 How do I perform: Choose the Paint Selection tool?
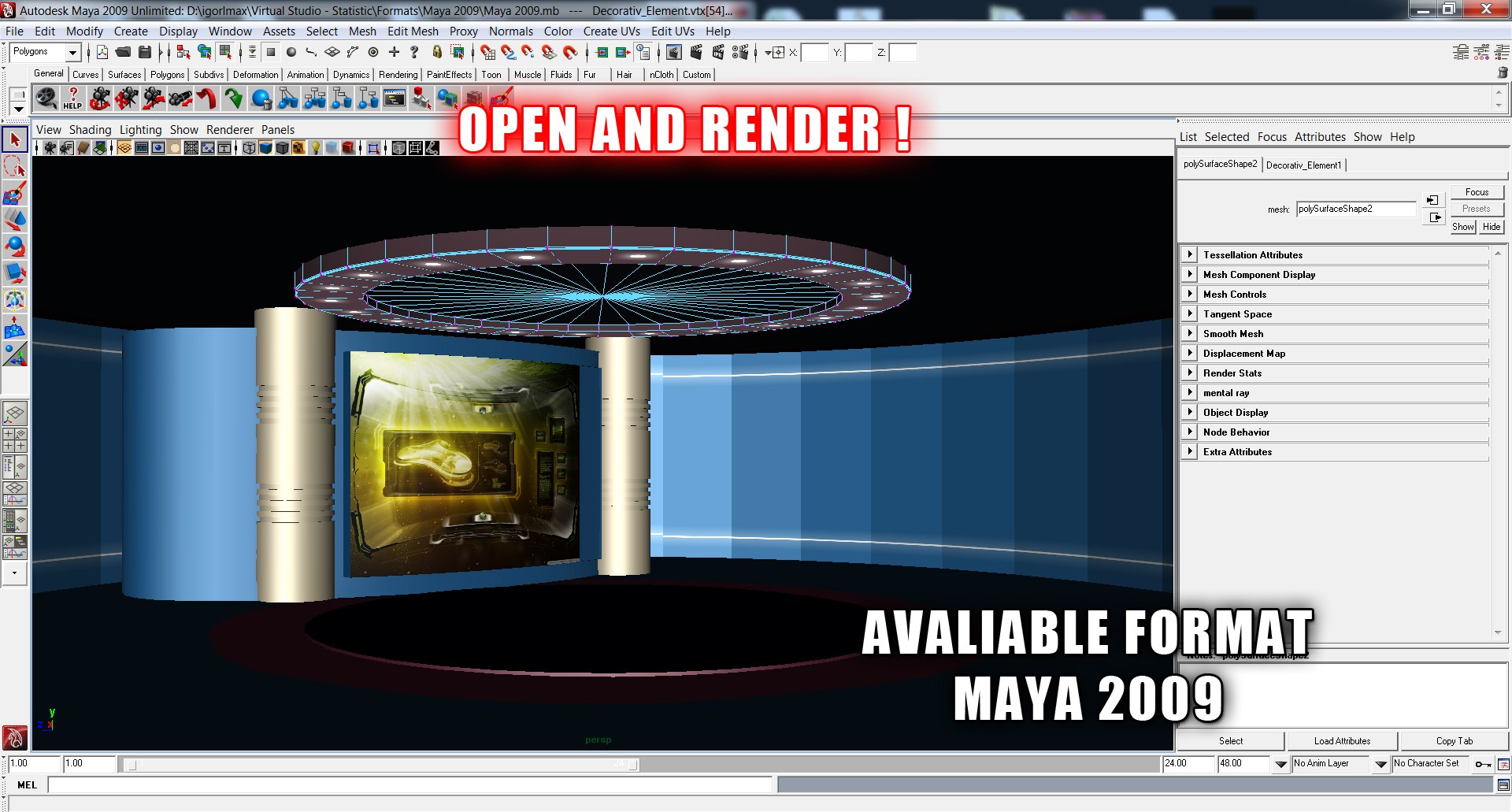pyautogui.click(x=15, y=194)
